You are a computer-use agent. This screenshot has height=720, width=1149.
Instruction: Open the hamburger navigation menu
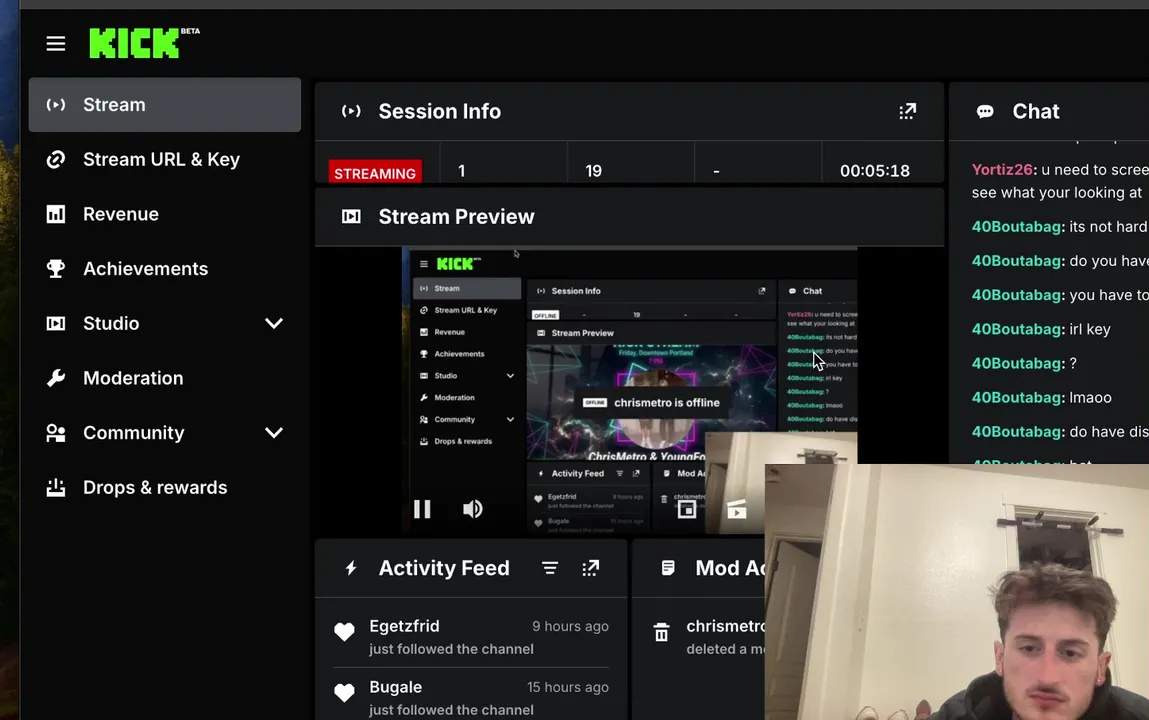tap(56, 44)
